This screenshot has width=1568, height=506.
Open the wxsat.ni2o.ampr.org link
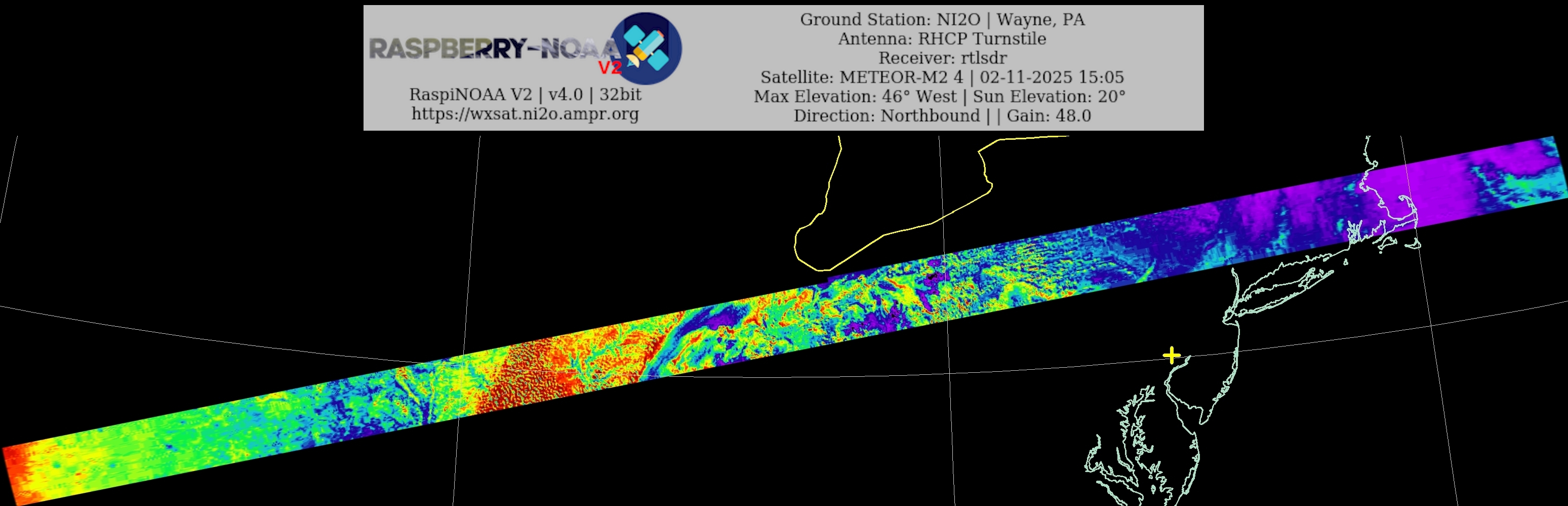(x=525, y=114)
